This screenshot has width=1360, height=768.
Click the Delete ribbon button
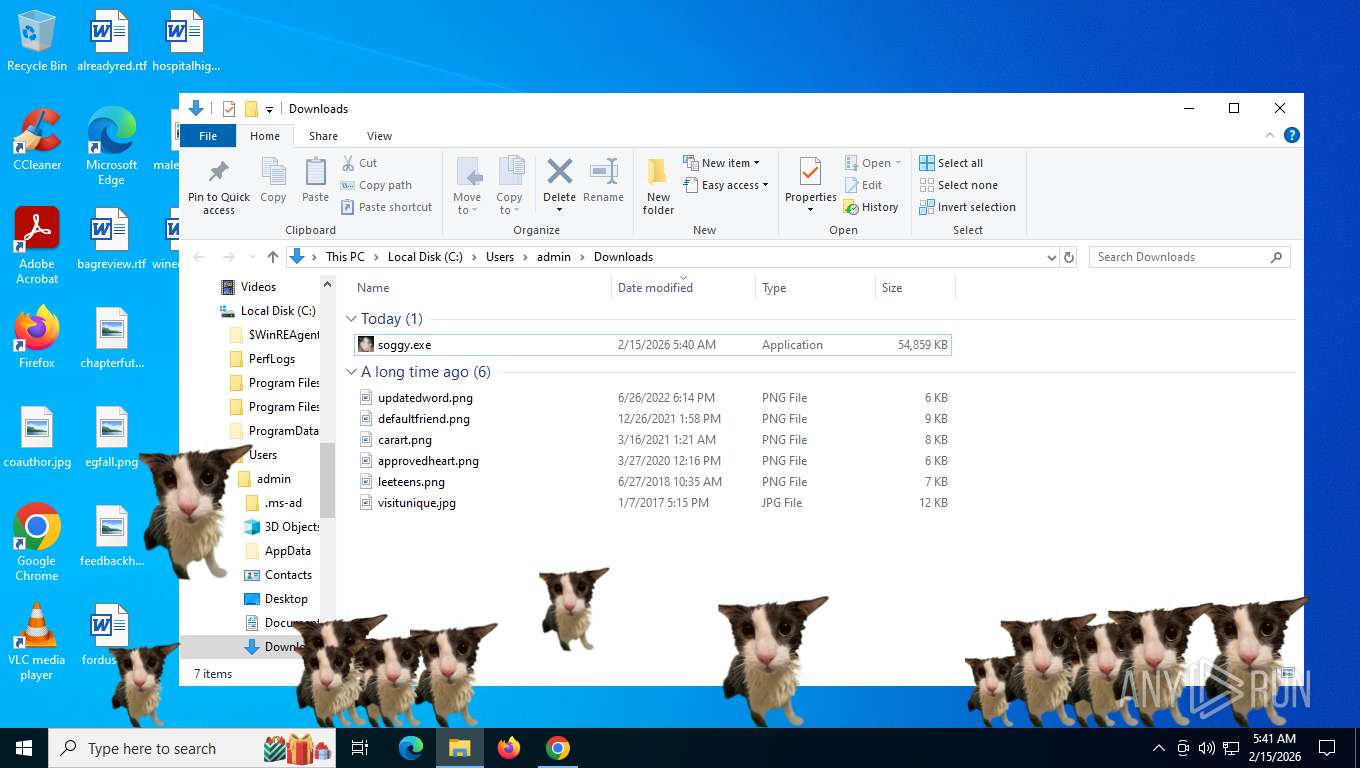pos(559,186)
